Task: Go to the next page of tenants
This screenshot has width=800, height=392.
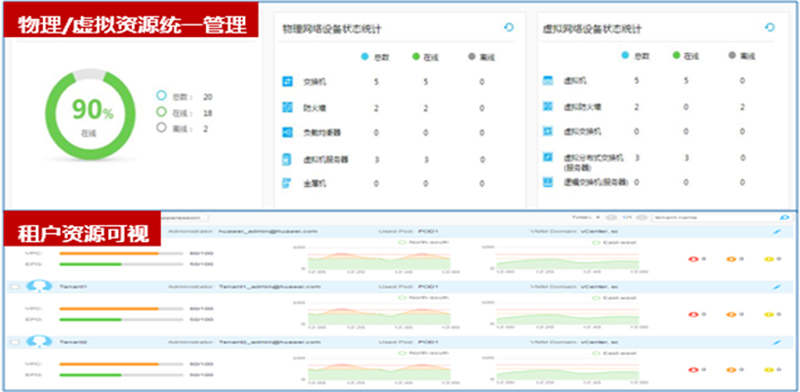Action: point(642,217)
